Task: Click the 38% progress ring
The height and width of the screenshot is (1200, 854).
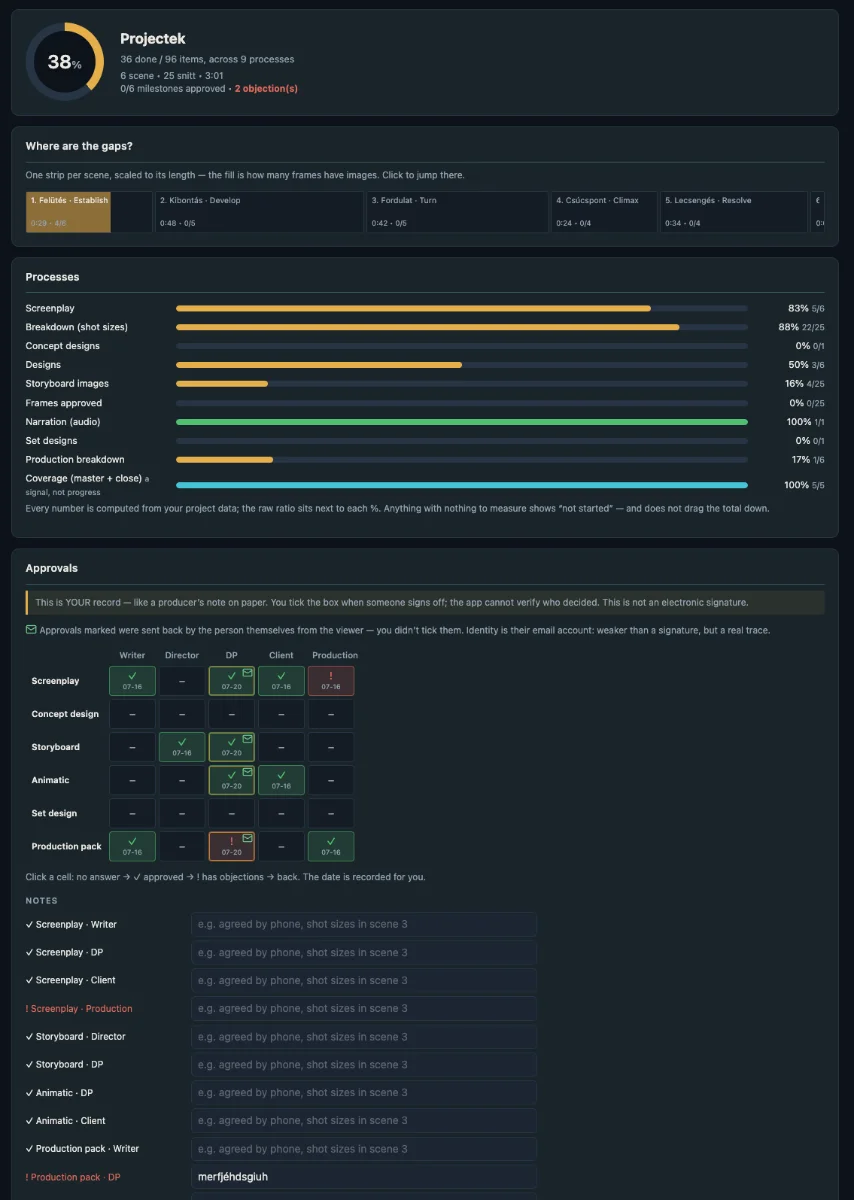Action: coord(65,62)
